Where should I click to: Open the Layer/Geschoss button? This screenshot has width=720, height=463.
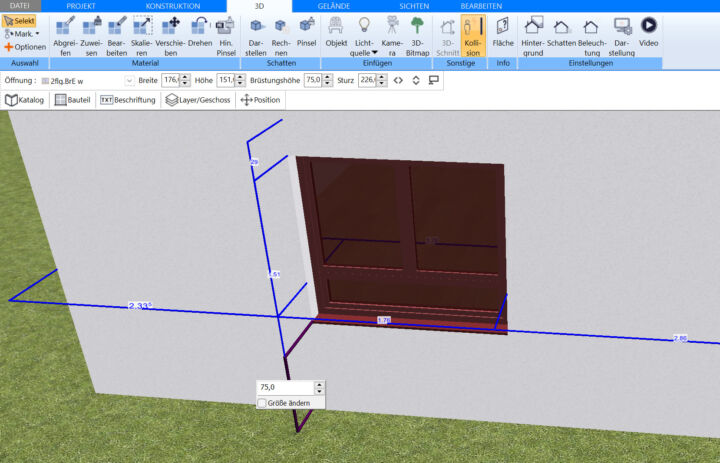tap(198, 100)
